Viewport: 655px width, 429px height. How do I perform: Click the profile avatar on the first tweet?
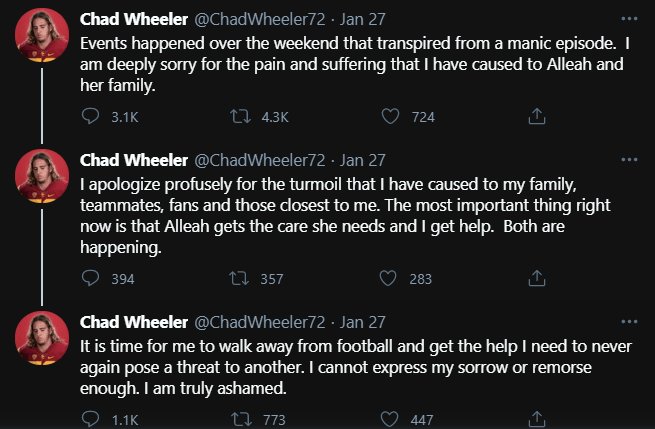click(x=42, y=35)
